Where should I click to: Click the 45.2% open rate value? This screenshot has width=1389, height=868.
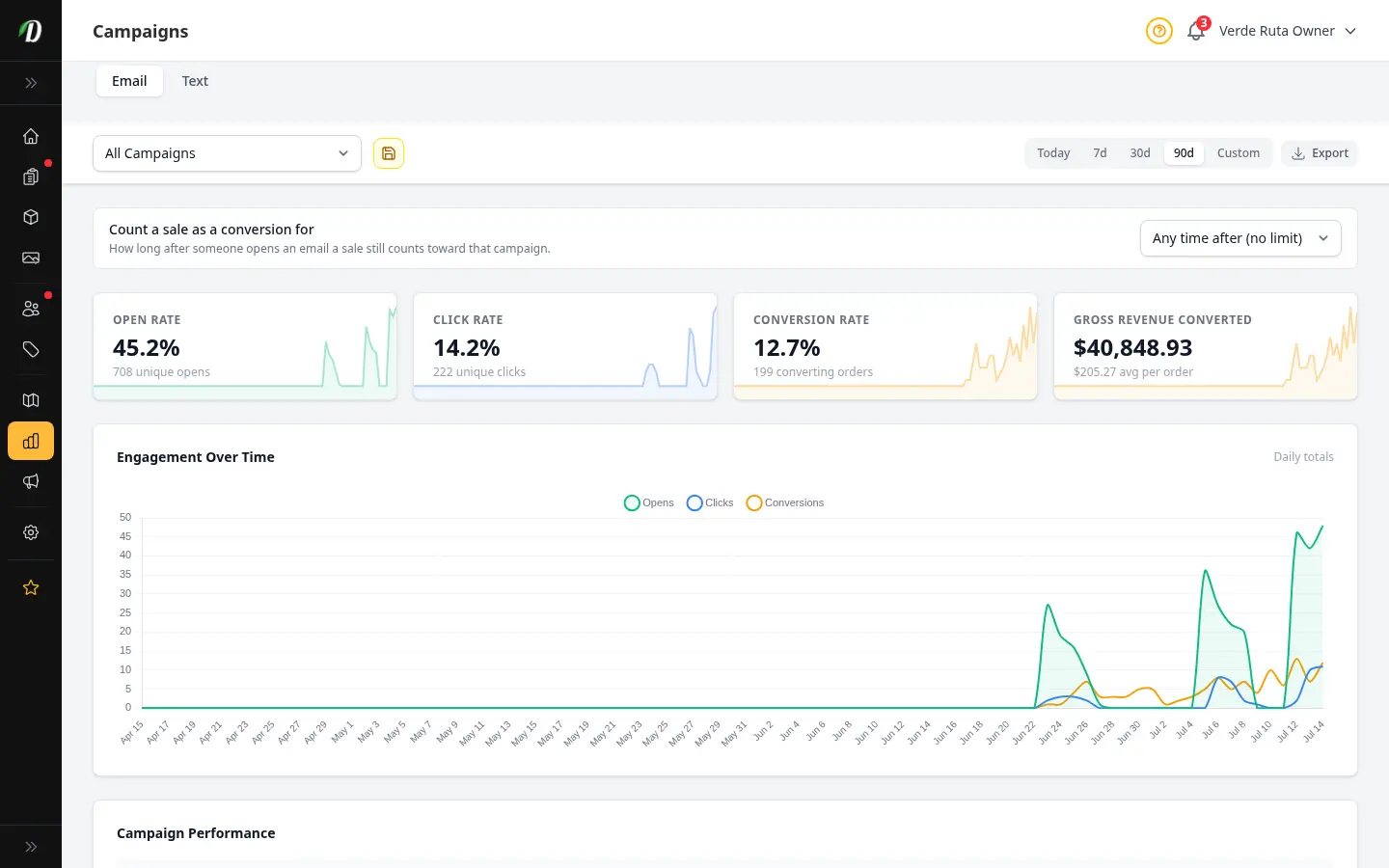coord(147,347)
